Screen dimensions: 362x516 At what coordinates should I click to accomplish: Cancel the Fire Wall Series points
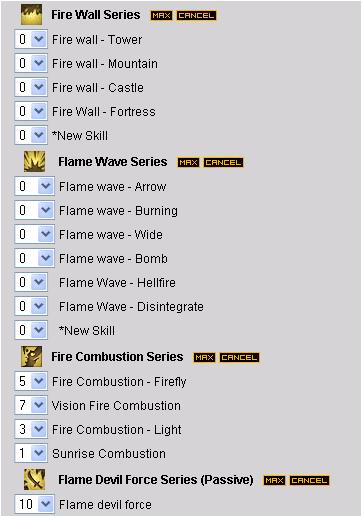196,15
